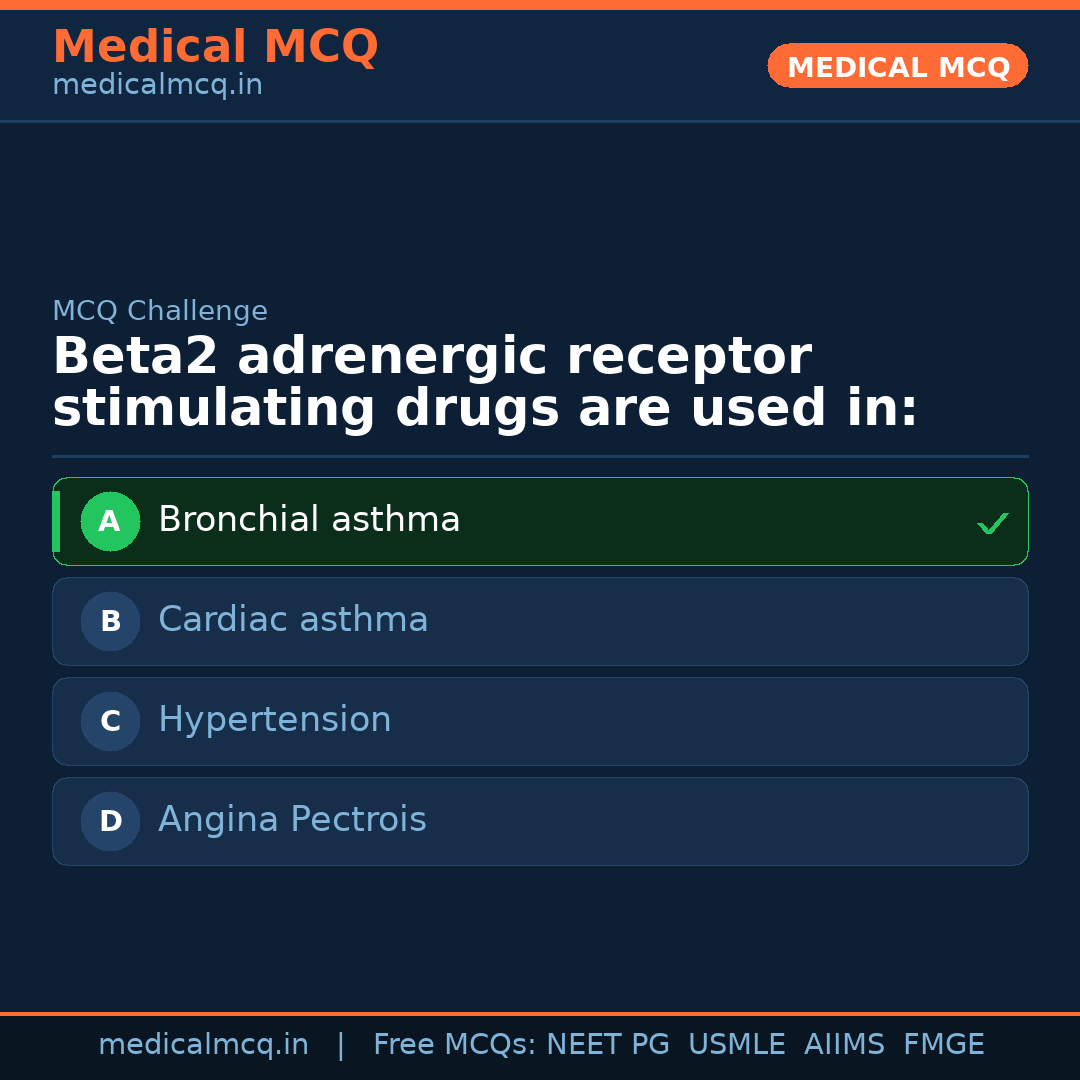The height and width of the screenshot is (1080, 1080).
Task: Pick the D option circle
Action: coord(110,821)
